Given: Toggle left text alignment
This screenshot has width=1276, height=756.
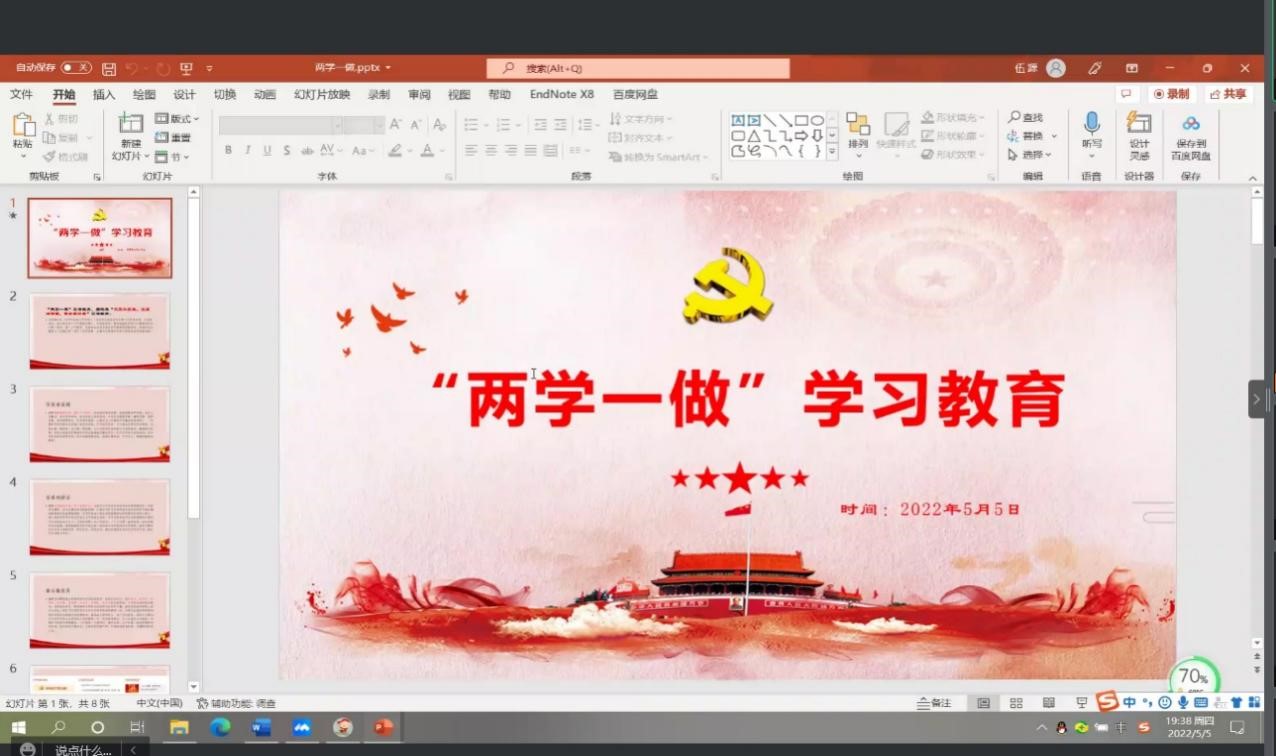Looking at the screenshot, I should point(471,150).
